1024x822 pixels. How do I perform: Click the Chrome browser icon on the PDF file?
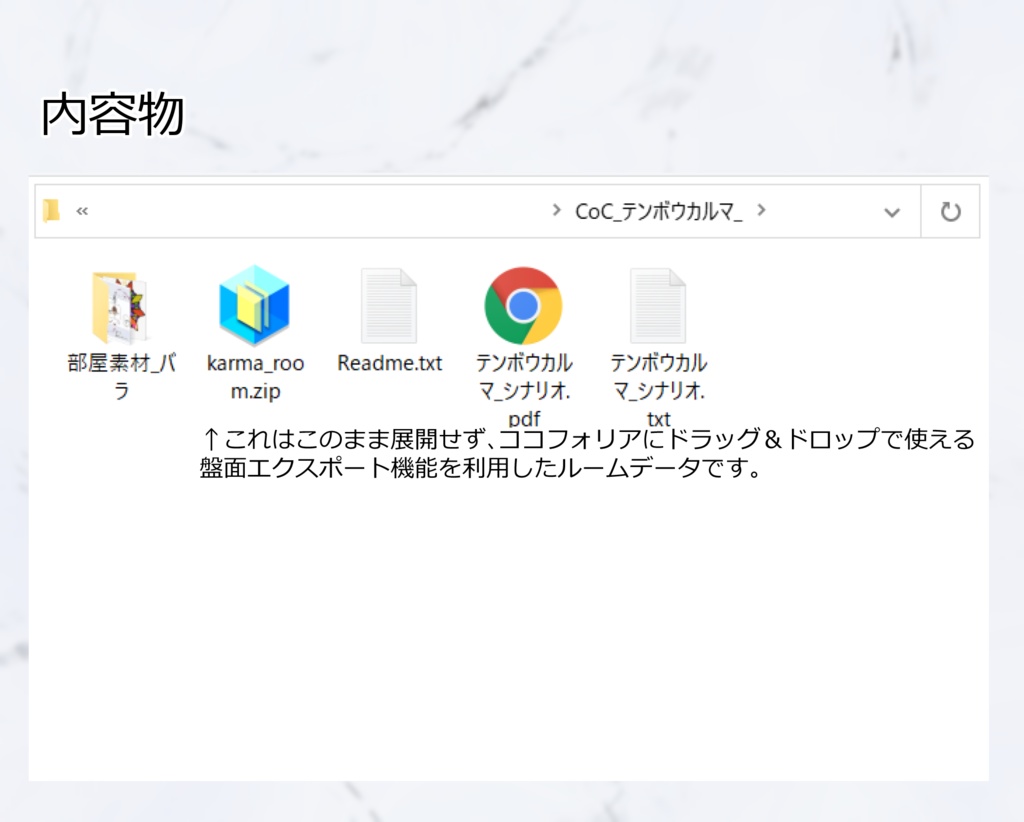[523, 305]
